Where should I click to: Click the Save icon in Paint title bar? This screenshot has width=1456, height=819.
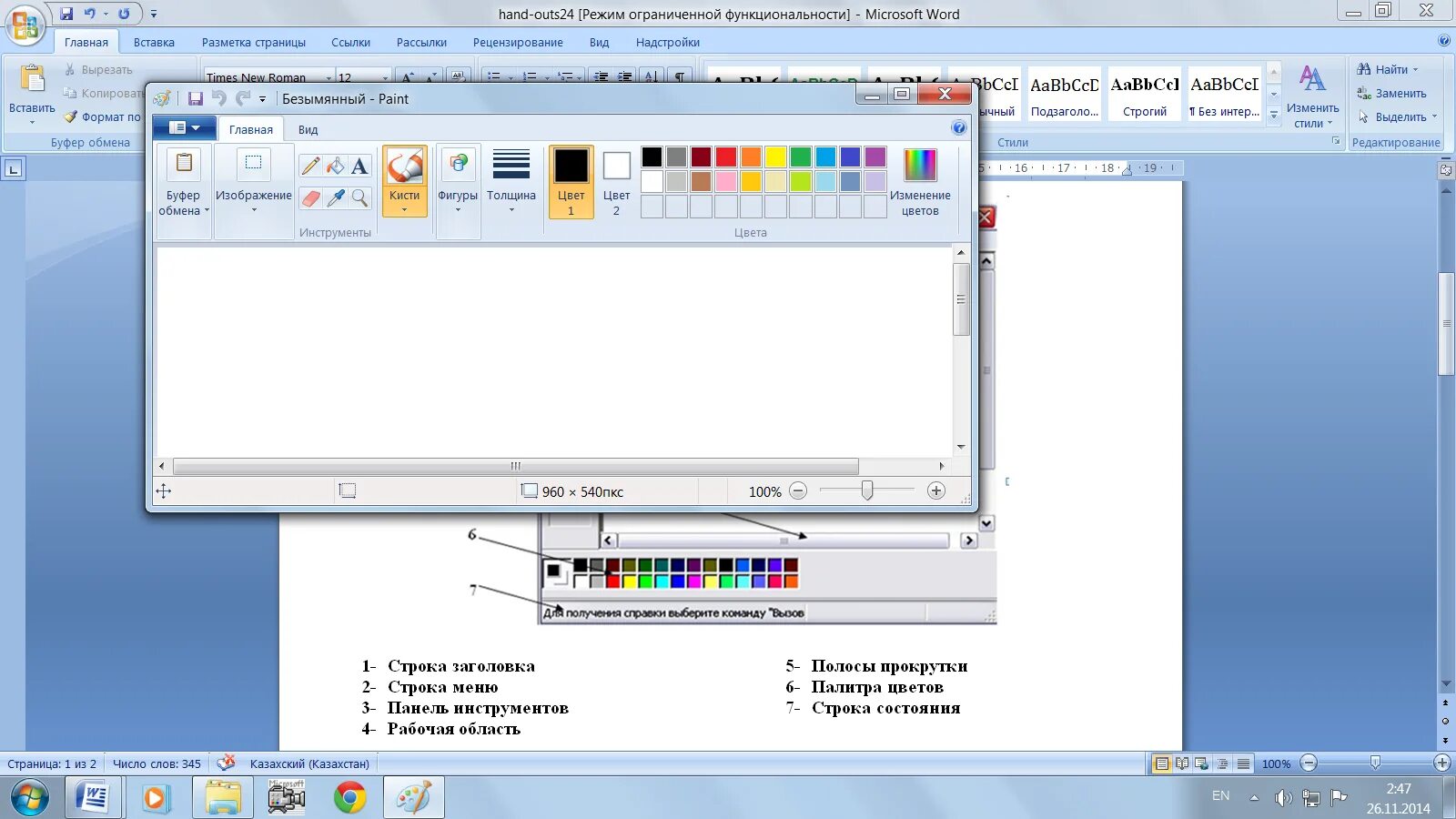pos(195,98)
